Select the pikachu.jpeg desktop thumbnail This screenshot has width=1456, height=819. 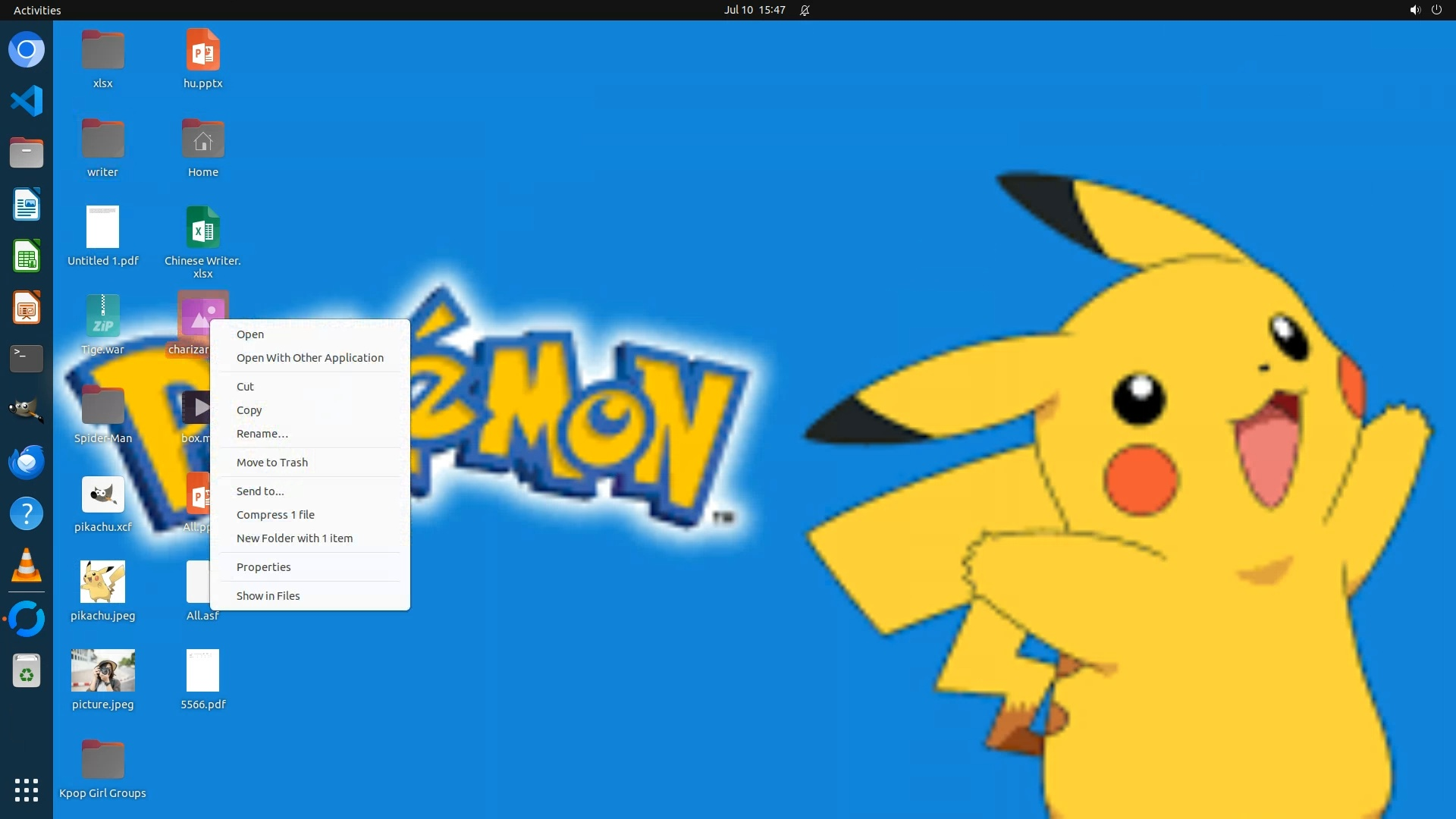[102, 582]
